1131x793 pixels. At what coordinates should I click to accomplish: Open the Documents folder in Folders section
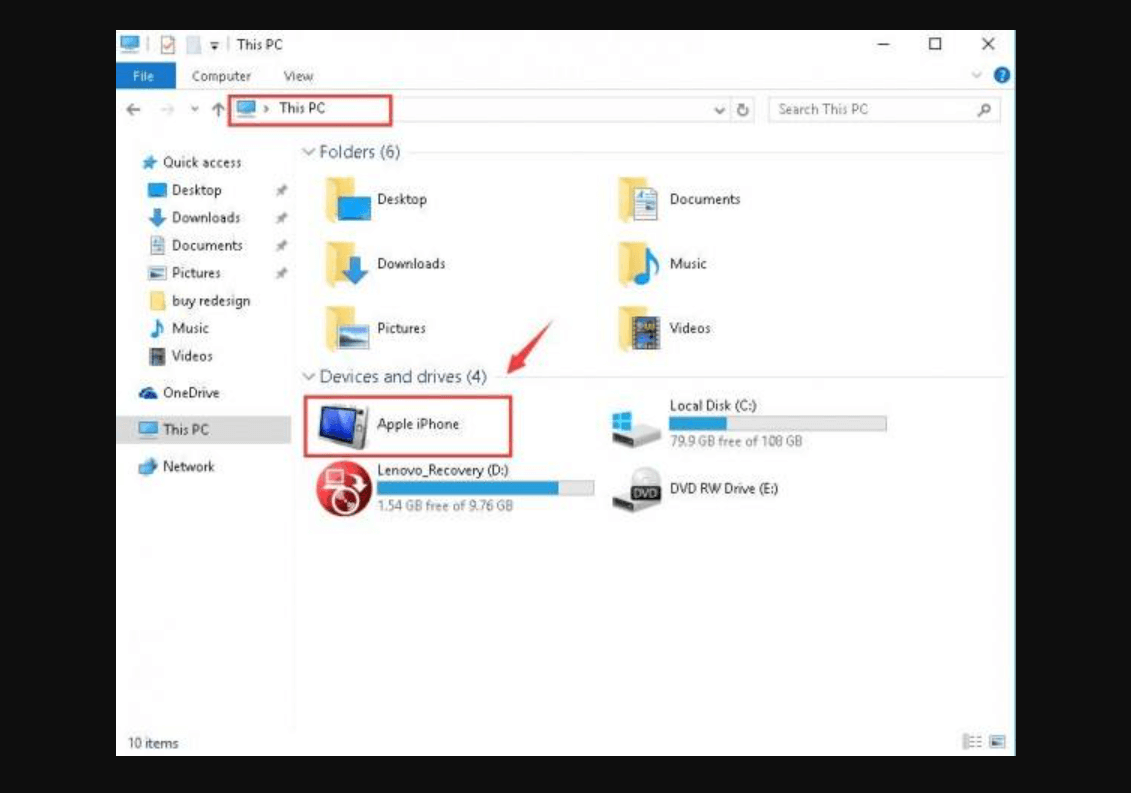(x=679, y=199)
